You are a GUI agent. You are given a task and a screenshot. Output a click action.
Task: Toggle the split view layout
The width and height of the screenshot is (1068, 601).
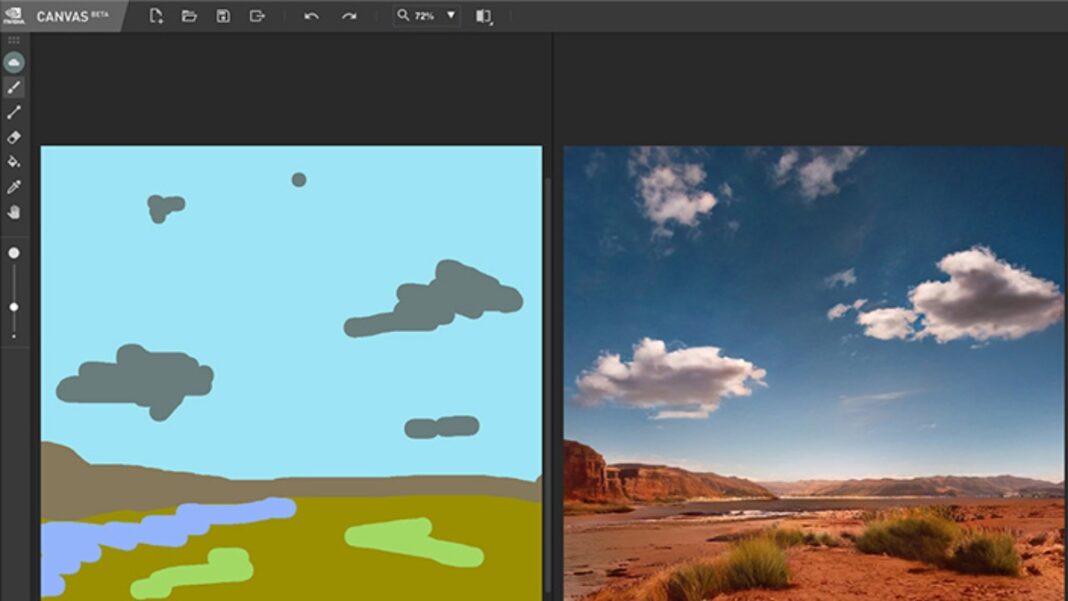[484, 16]
